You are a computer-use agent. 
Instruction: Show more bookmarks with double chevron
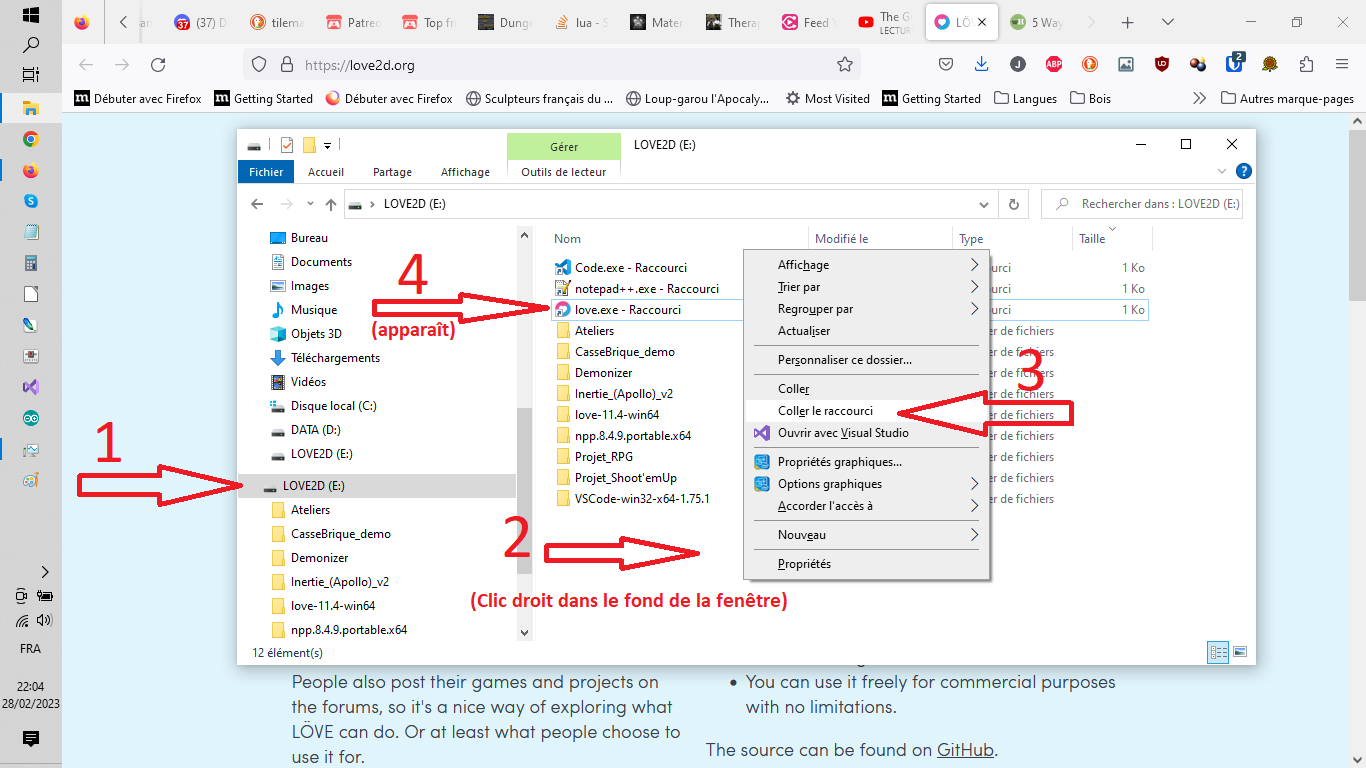pos(1199,98)
